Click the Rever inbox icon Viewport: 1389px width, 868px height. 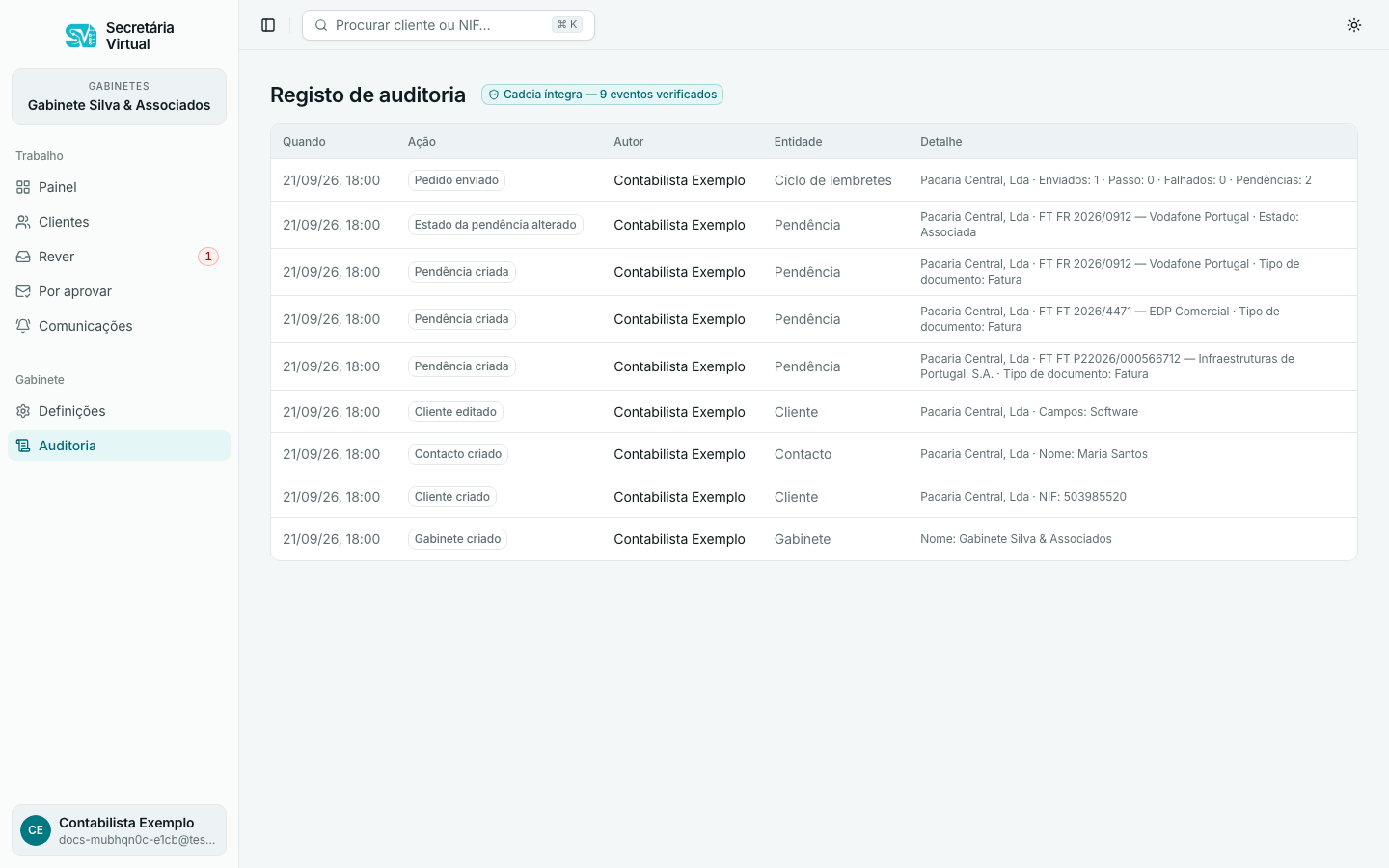tap(23, 257)
